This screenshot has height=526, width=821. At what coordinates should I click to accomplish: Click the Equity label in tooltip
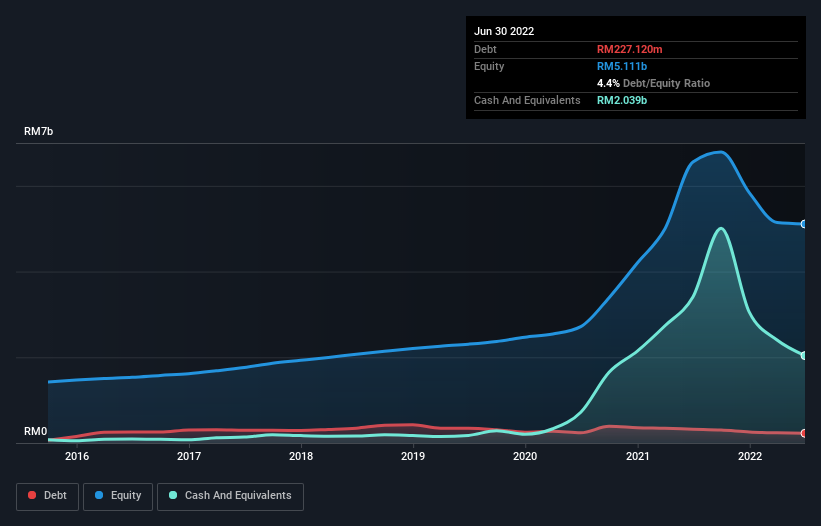[489, 66]
